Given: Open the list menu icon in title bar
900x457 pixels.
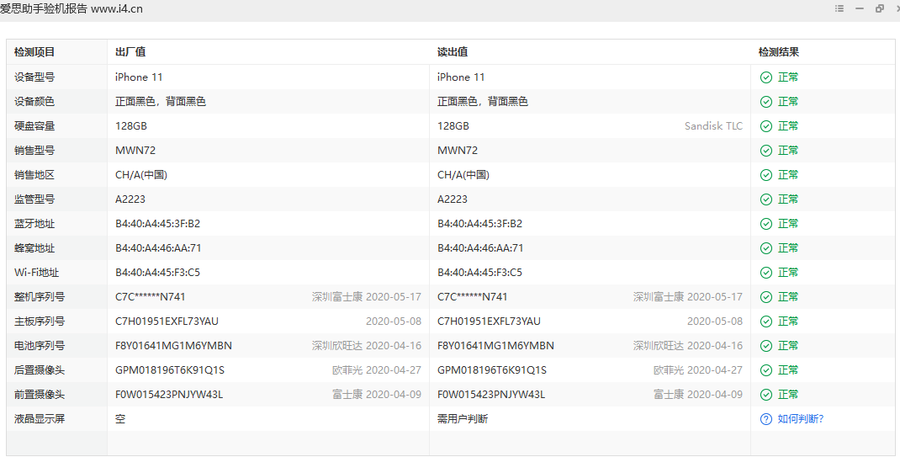Looking at the screenshot, I should 839,8.
